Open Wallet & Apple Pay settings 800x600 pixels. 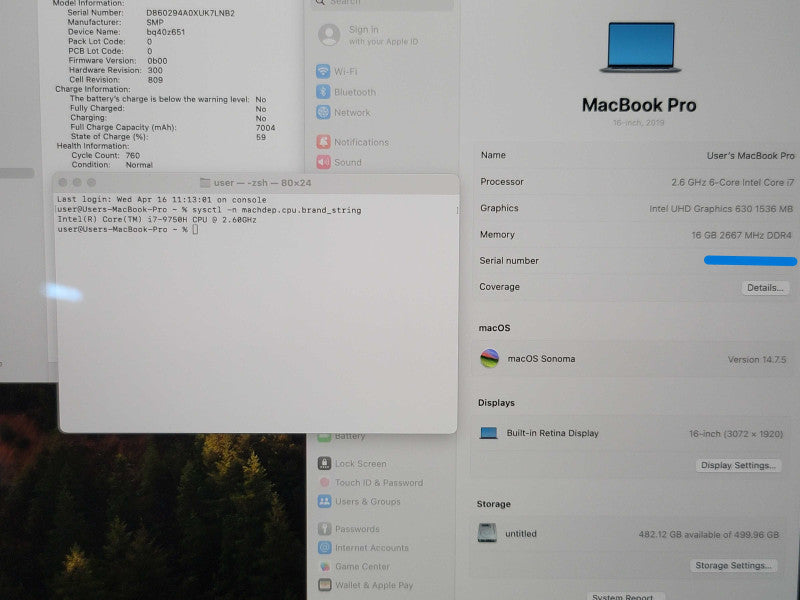365,585
